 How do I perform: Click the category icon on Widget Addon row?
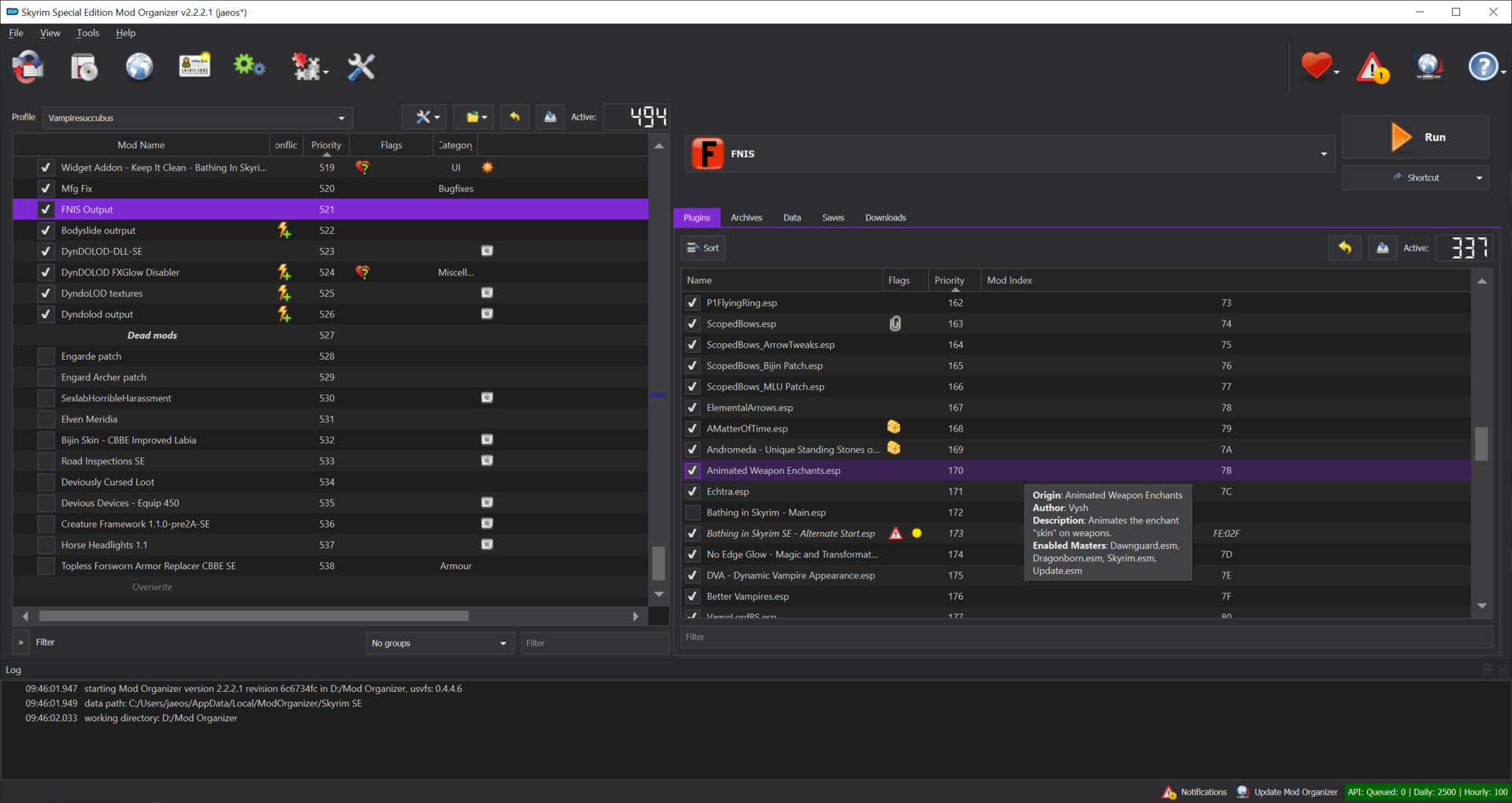pyautogui.click(x=487, y=167)
